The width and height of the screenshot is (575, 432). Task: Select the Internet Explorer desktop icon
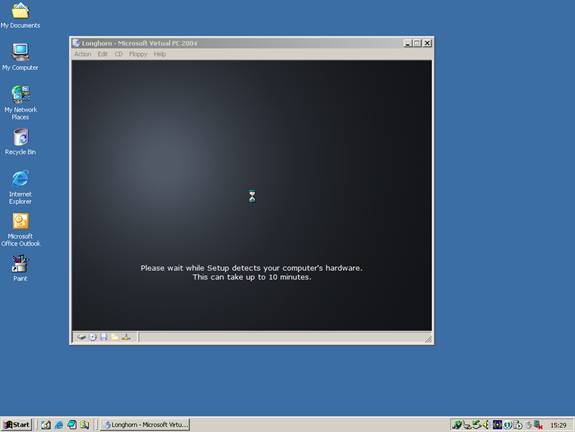[x=20, y=187]
